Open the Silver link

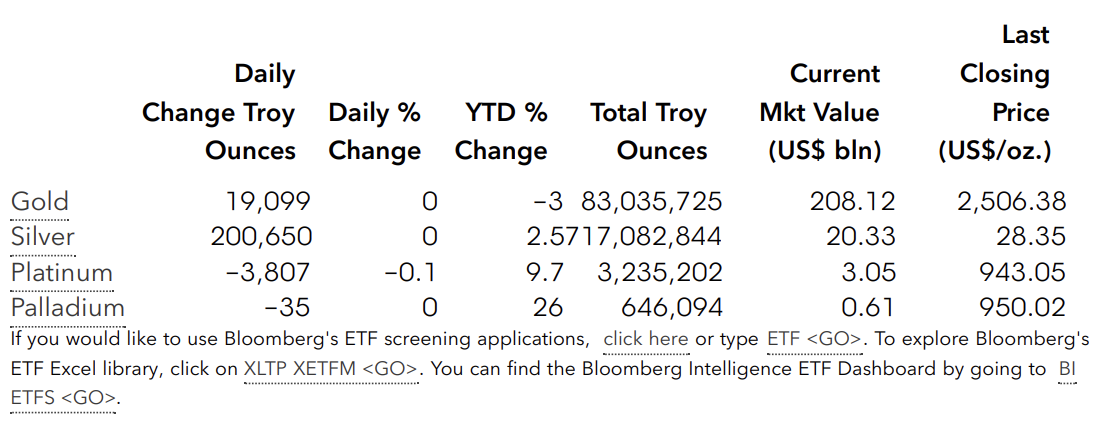pos(43,237)
